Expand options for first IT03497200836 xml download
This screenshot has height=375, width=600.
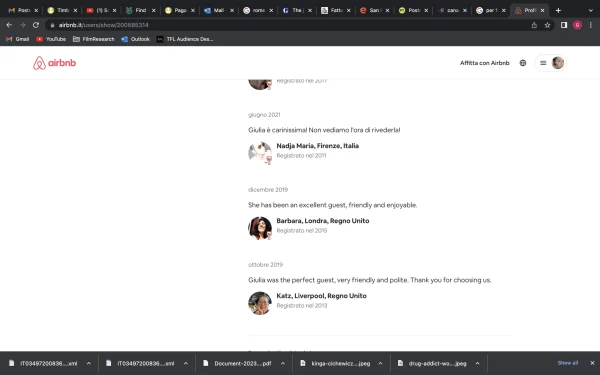tap(88, 364)
